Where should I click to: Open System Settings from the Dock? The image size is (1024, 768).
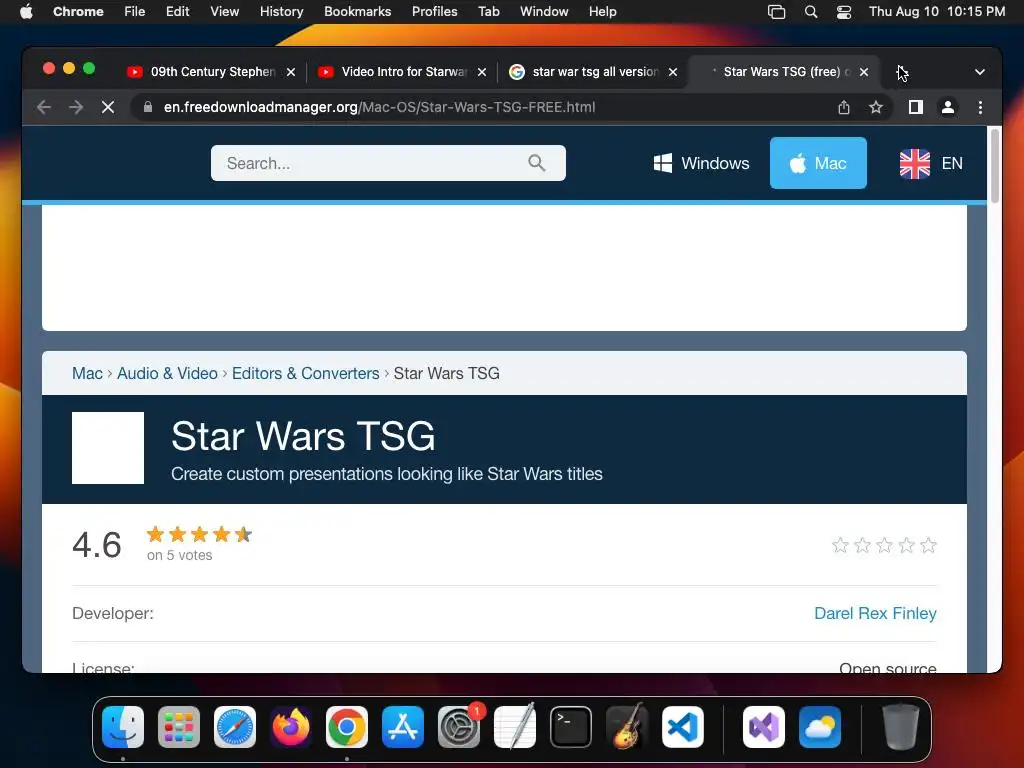coord(459,727)
